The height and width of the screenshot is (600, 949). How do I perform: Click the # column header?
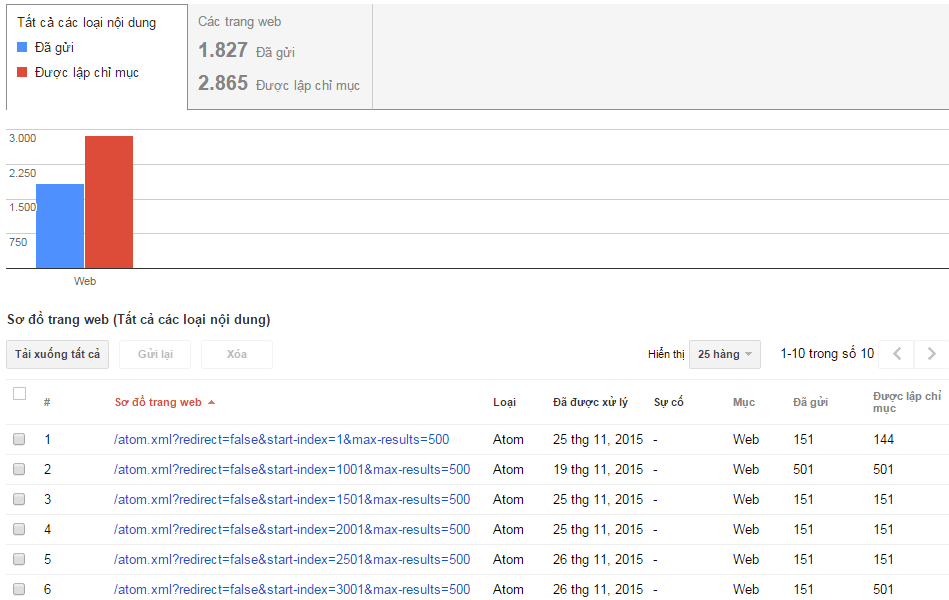(x=47, y=403)
